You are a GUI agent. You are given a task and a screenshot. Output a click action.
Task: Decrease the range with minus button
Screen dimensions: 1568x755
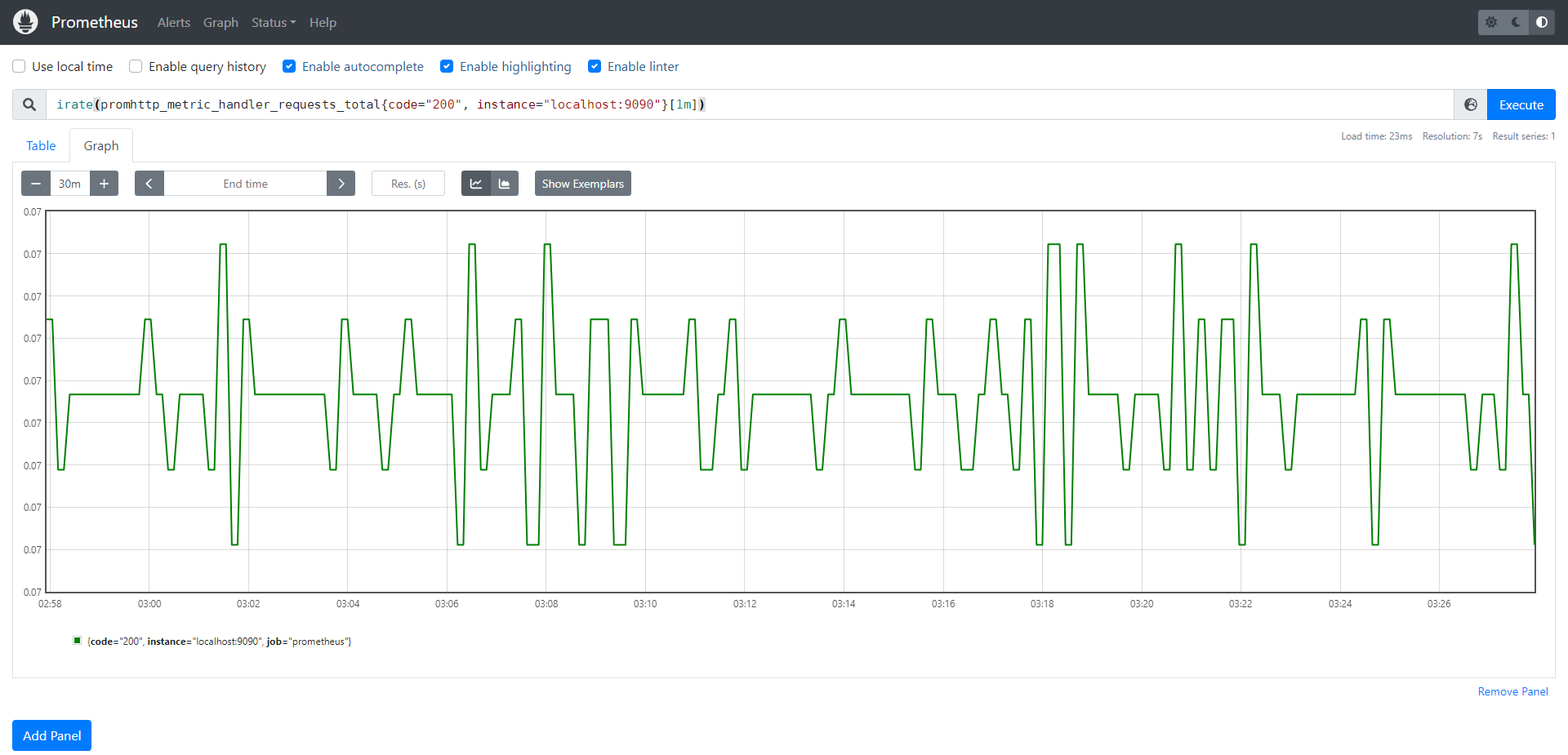(x=36, y=184)
